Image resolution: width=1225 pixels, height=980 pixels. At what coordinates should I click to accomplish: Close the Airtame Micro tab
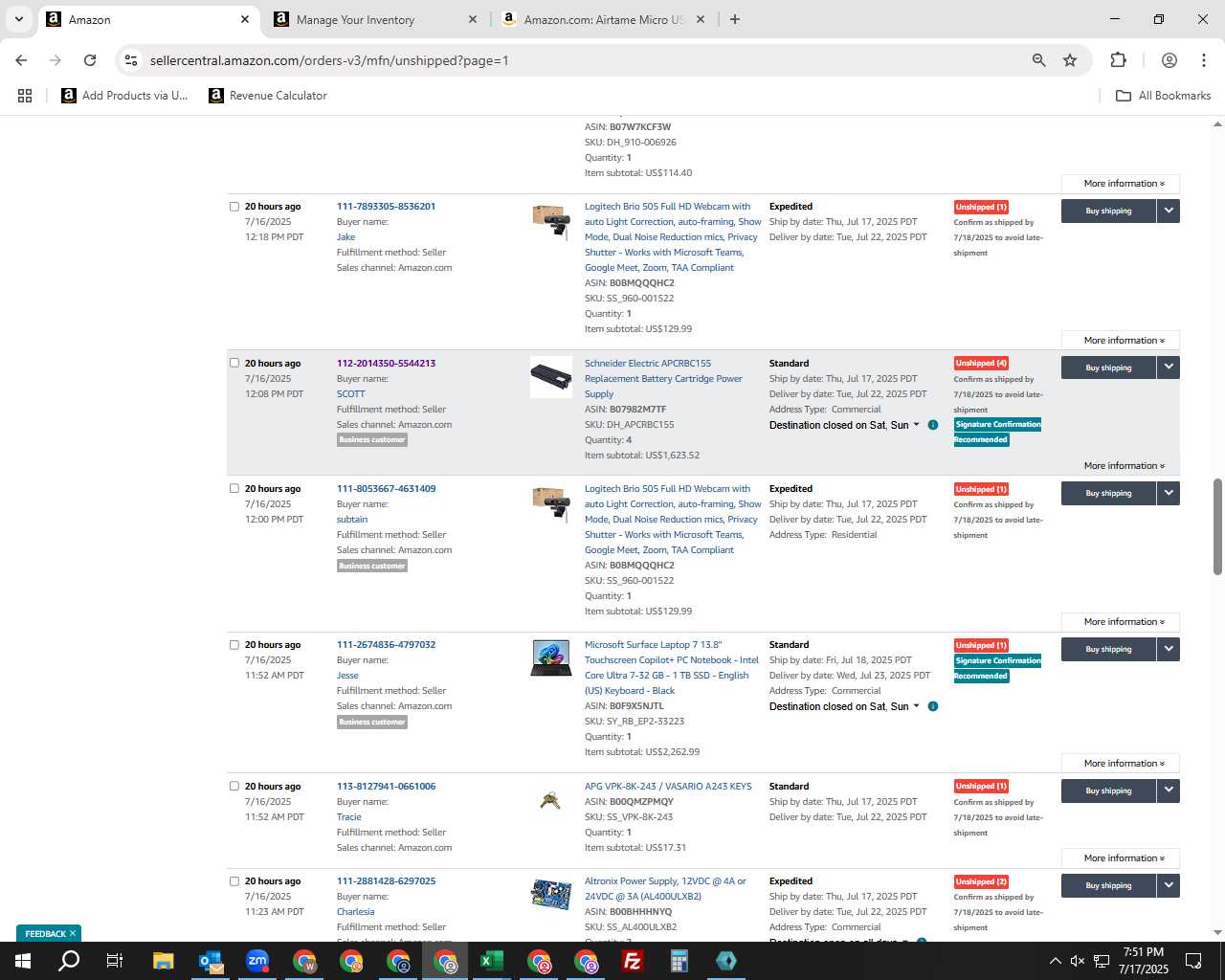(x=700, y=19)
